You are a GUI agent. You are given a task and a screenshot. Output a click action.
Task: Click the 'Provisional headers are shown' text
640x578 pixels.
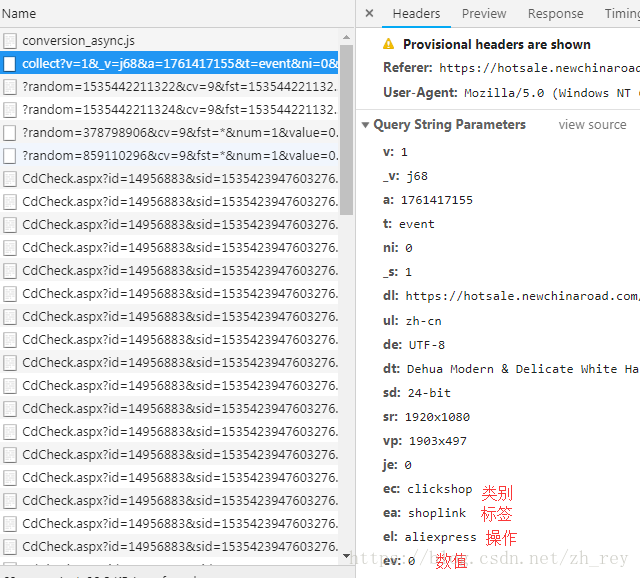point(497,44)
